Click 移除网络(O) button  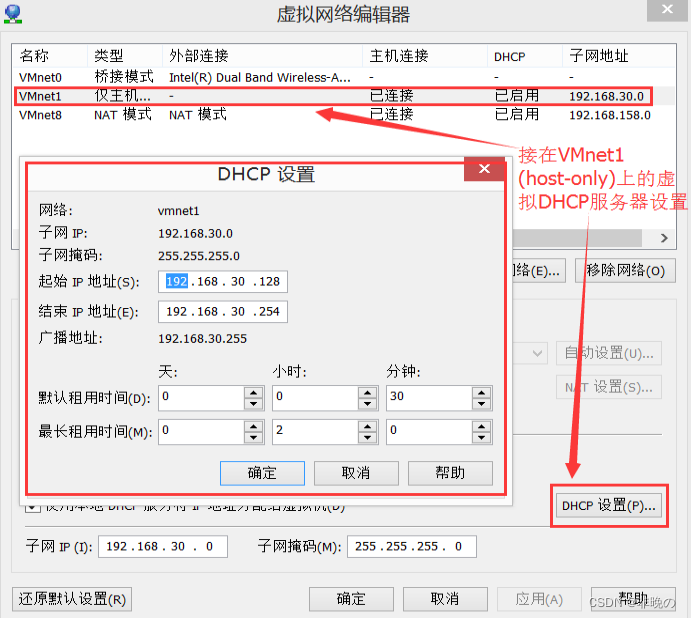tap(625, 270)
